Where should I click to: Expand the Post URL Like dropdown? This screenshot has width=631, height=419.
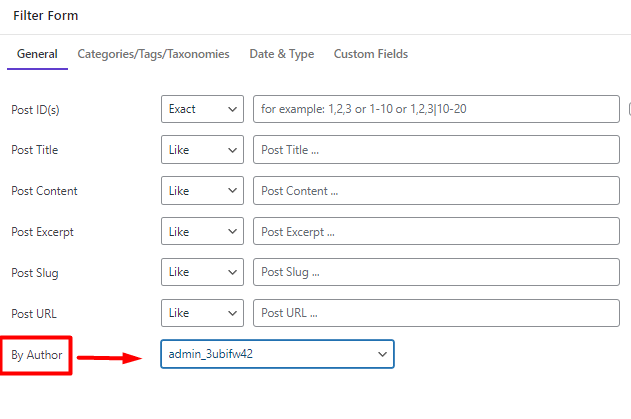(x=202, y=313)
